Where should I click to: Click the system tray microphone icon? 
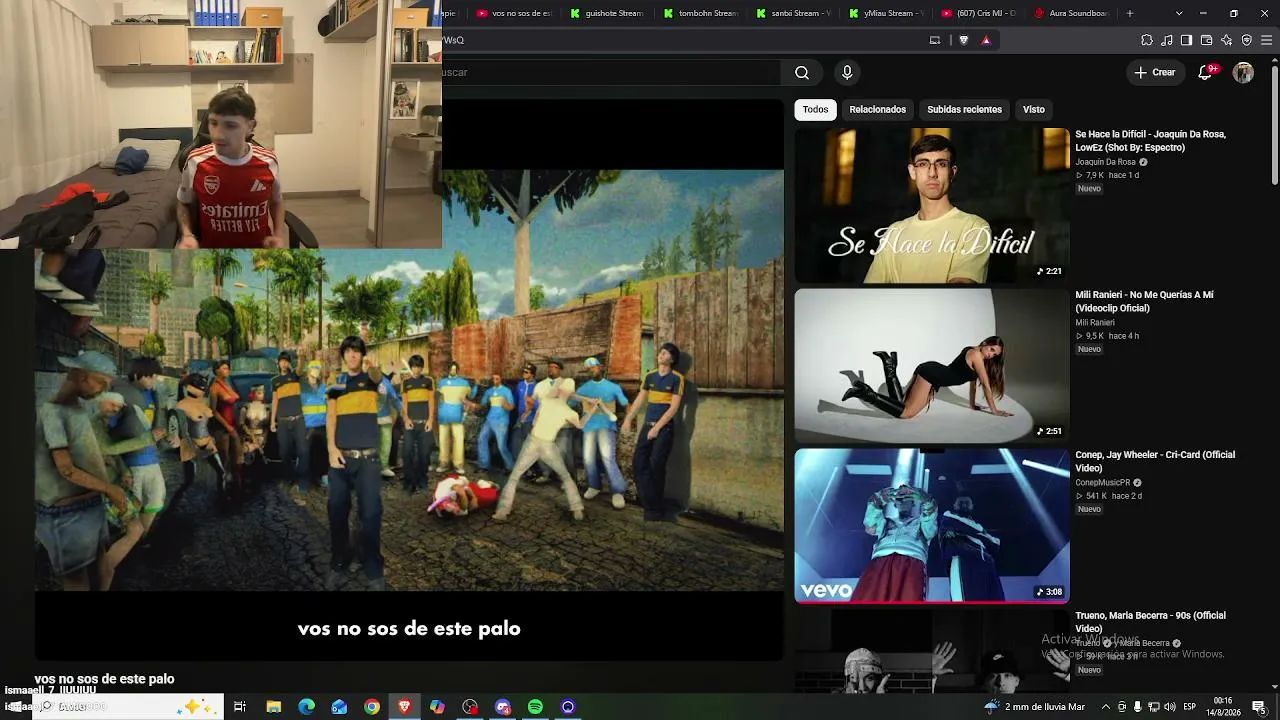pos(1138,707)
